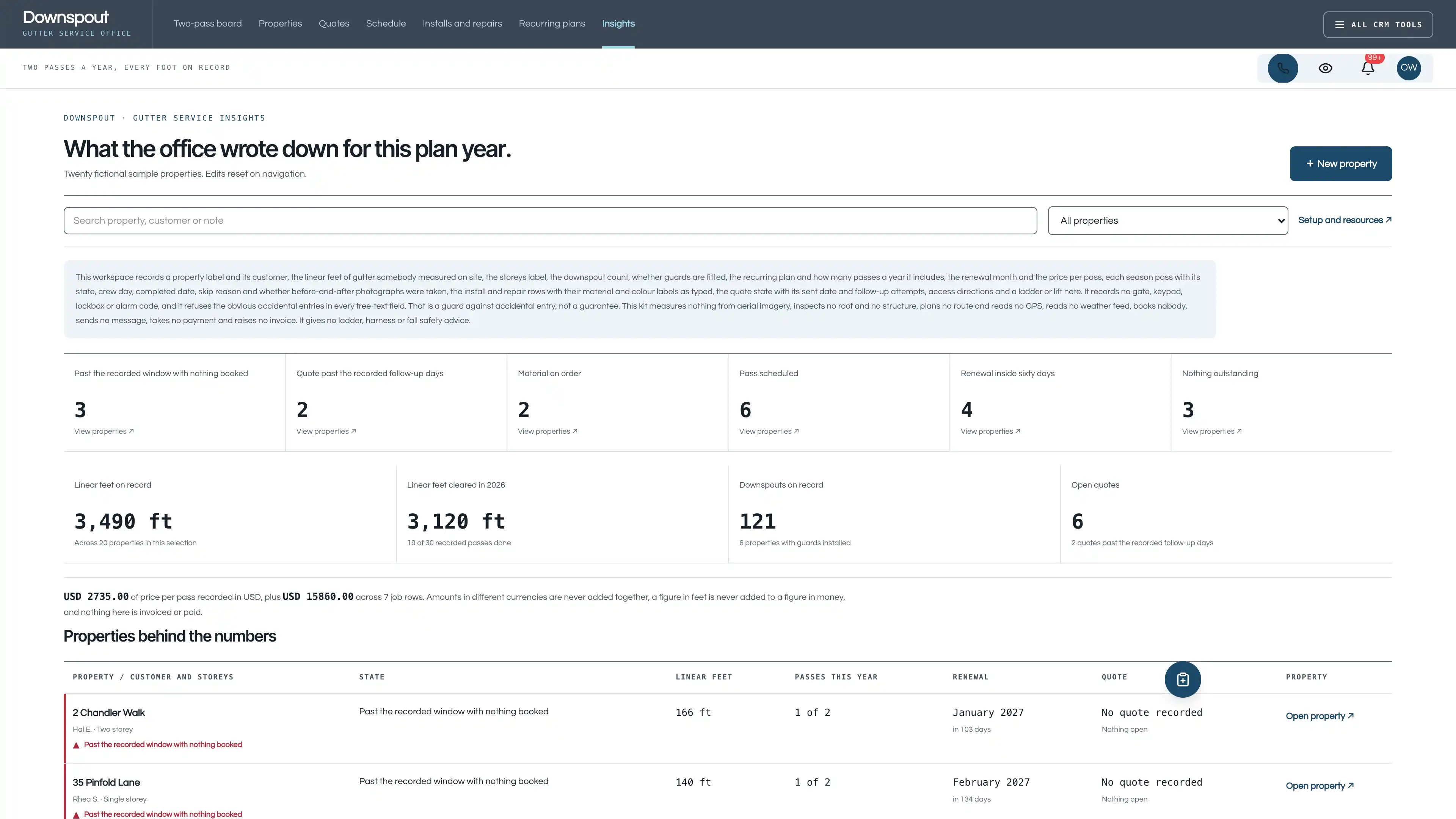Screen dimensions: 1456x819
Task: Click the Renewal column header
Action: pyautogui.click(x=971, y=677)
